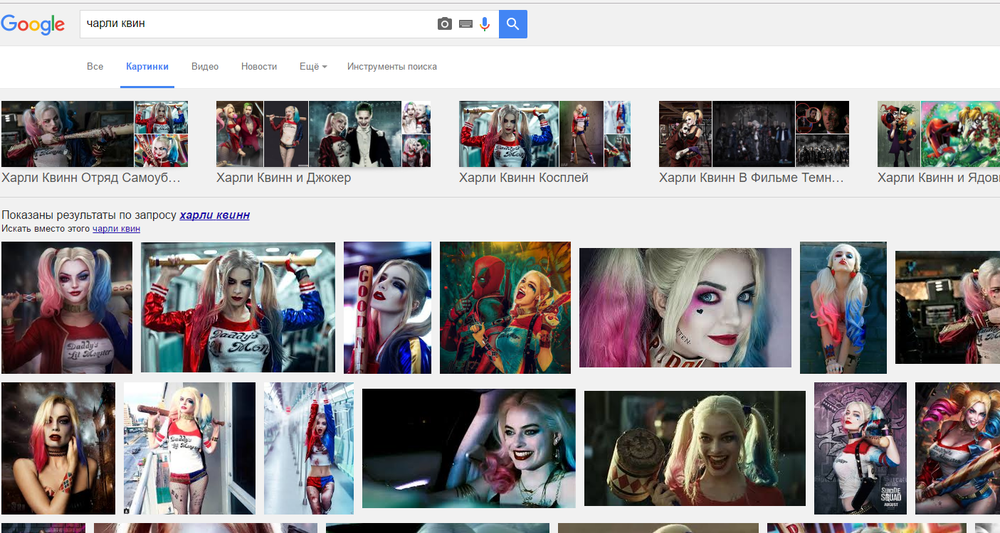Select the 'Картинки' tab
Screen dimensions: 1000x533
[x=147, y=66]
